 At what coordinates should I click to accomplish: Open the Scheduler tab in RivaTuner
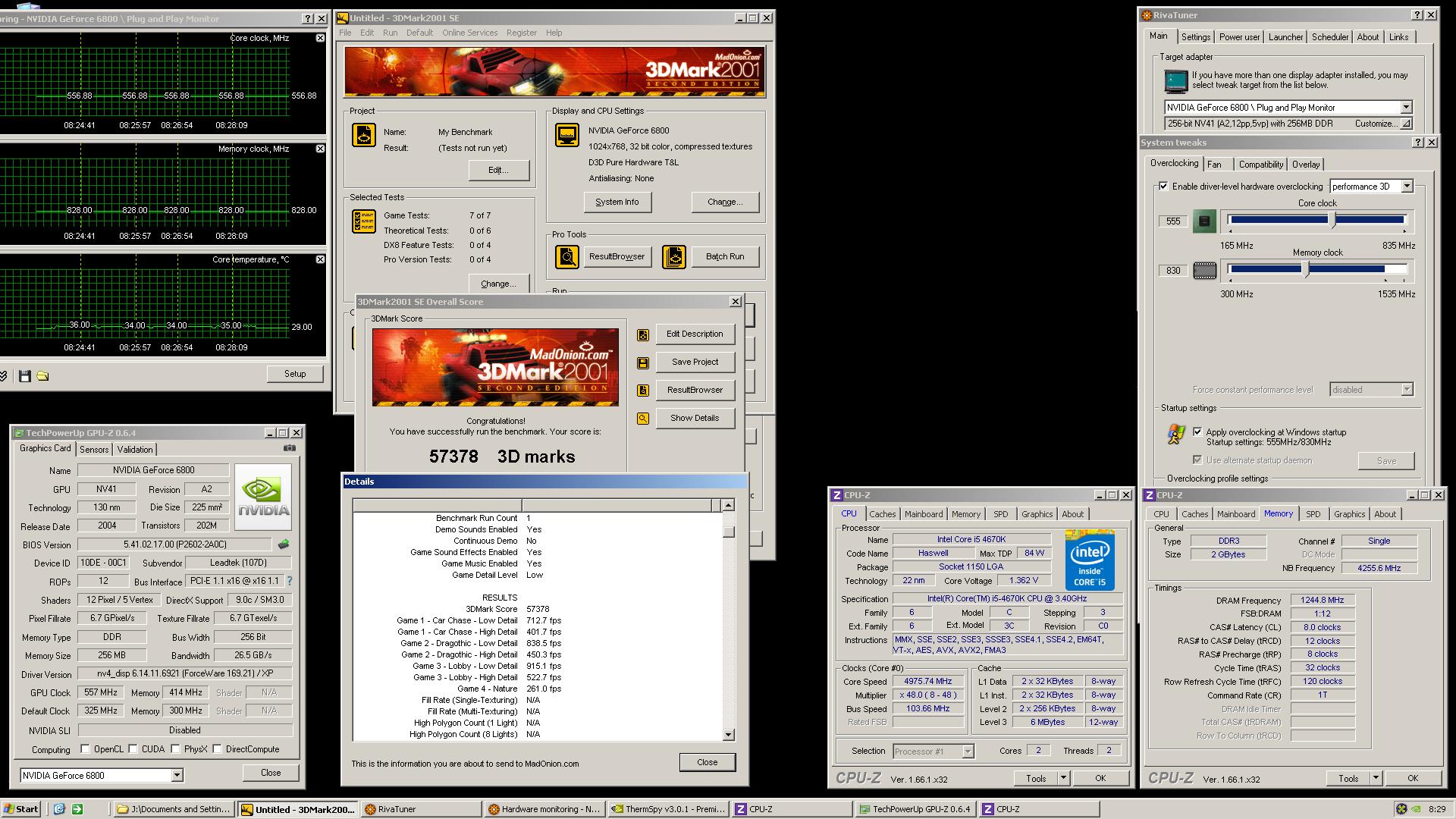[x=1329, y=37]
